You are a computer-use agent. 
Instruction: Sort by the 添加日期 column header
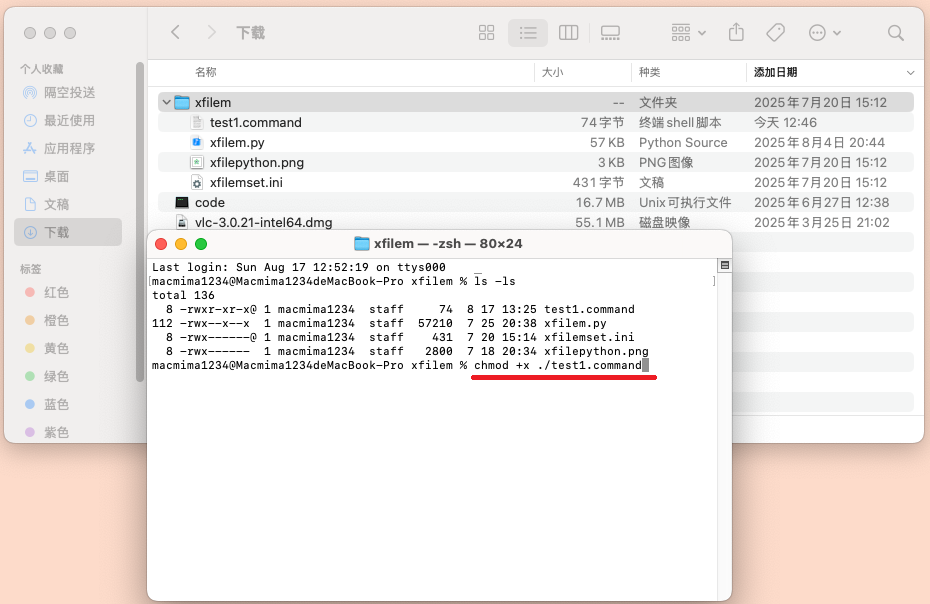pyautogui.click(x=776, y=72)
